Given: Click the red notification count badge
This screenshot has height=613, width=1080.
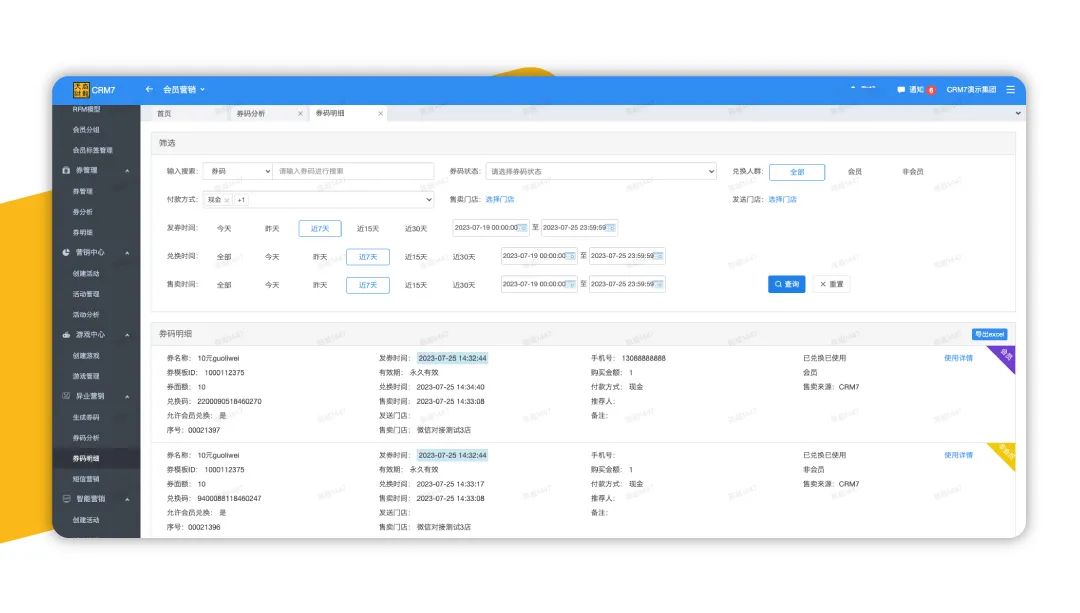Looking at the screenshot, I should point(931,90).
